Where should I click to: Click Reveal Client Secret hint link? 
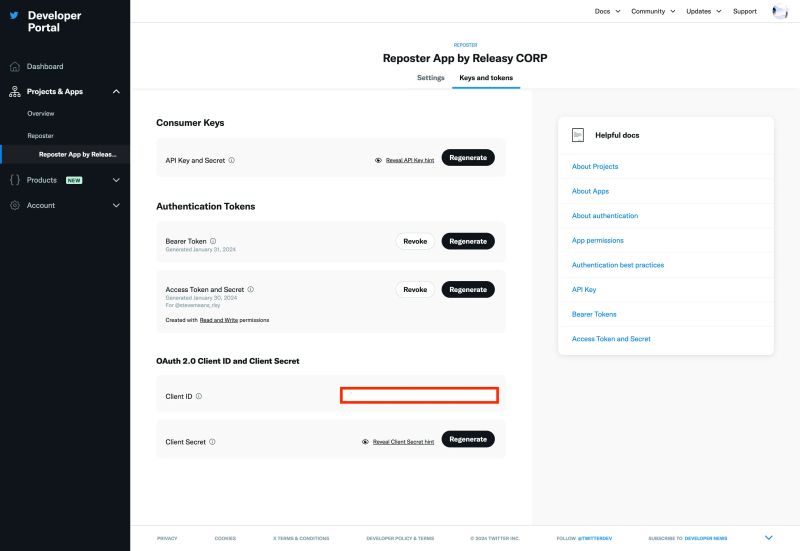click(x=403, y=442)
